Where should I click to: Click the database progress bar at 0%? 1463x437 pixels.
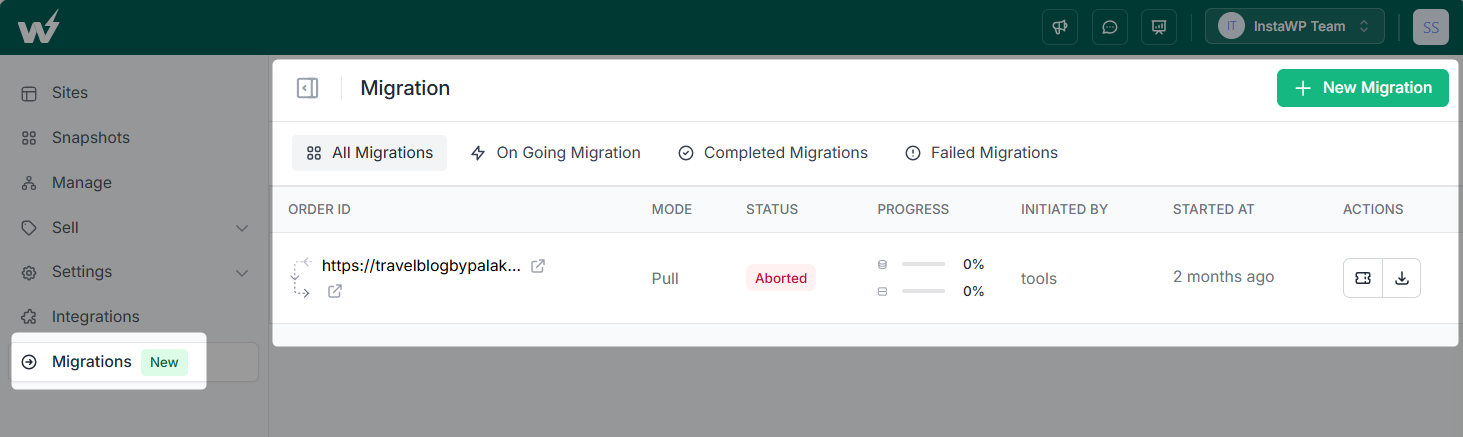[x=923, y=265]
